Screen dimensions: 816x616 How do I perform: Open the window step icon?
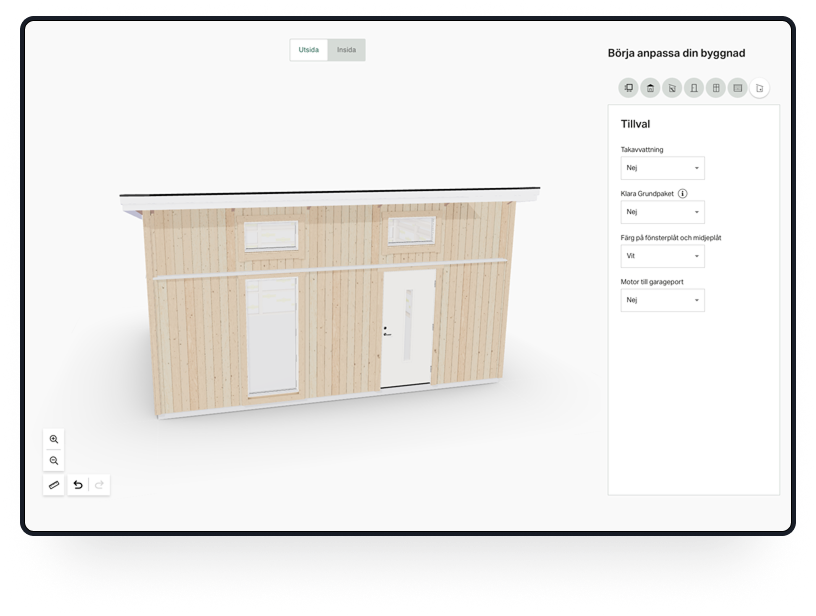[x=716, y=88]
